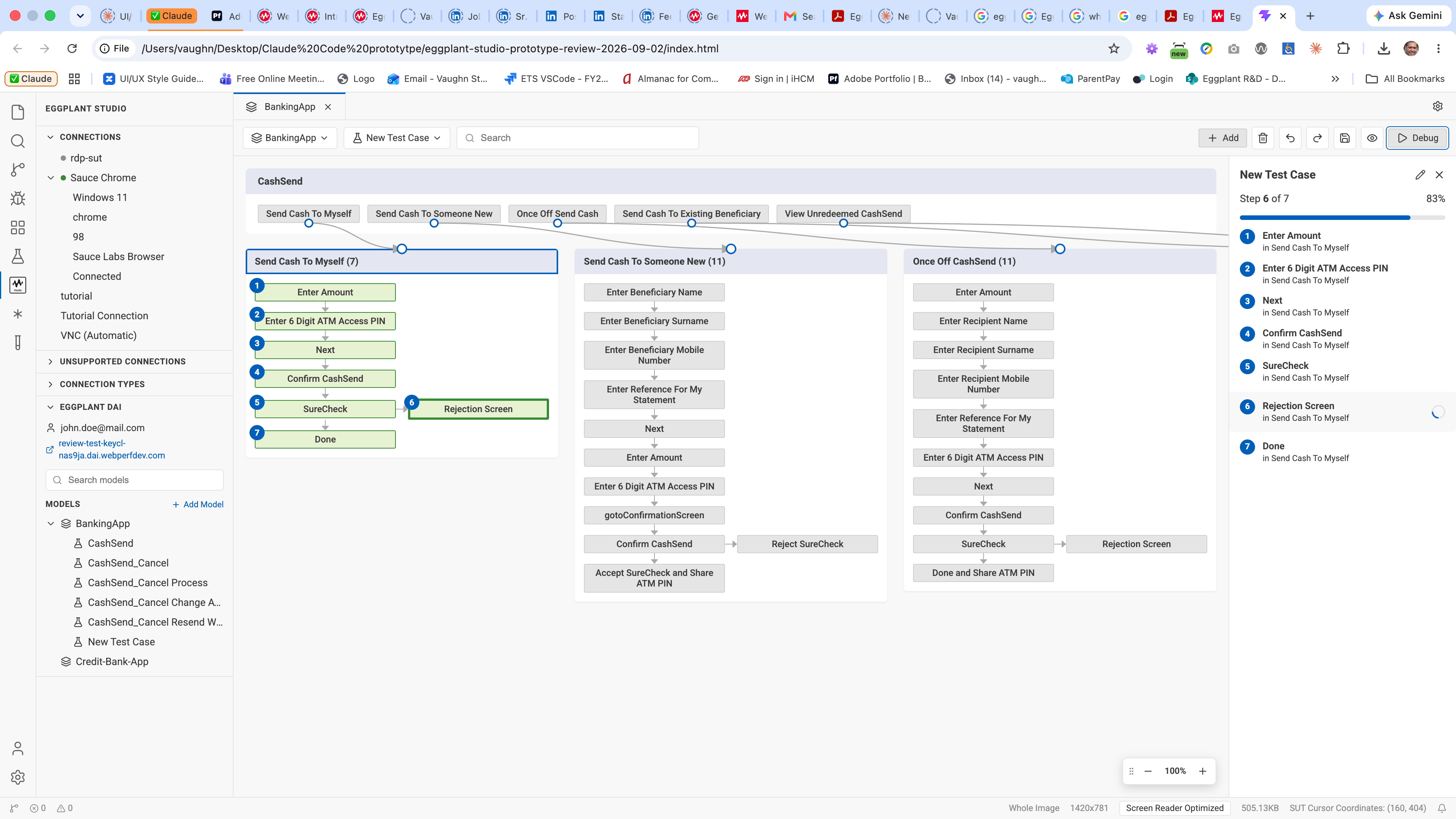Delete selection with the trash icon
Image resolution: width=1456 pixels, height=819 pixels.
tap(1263, 138)
